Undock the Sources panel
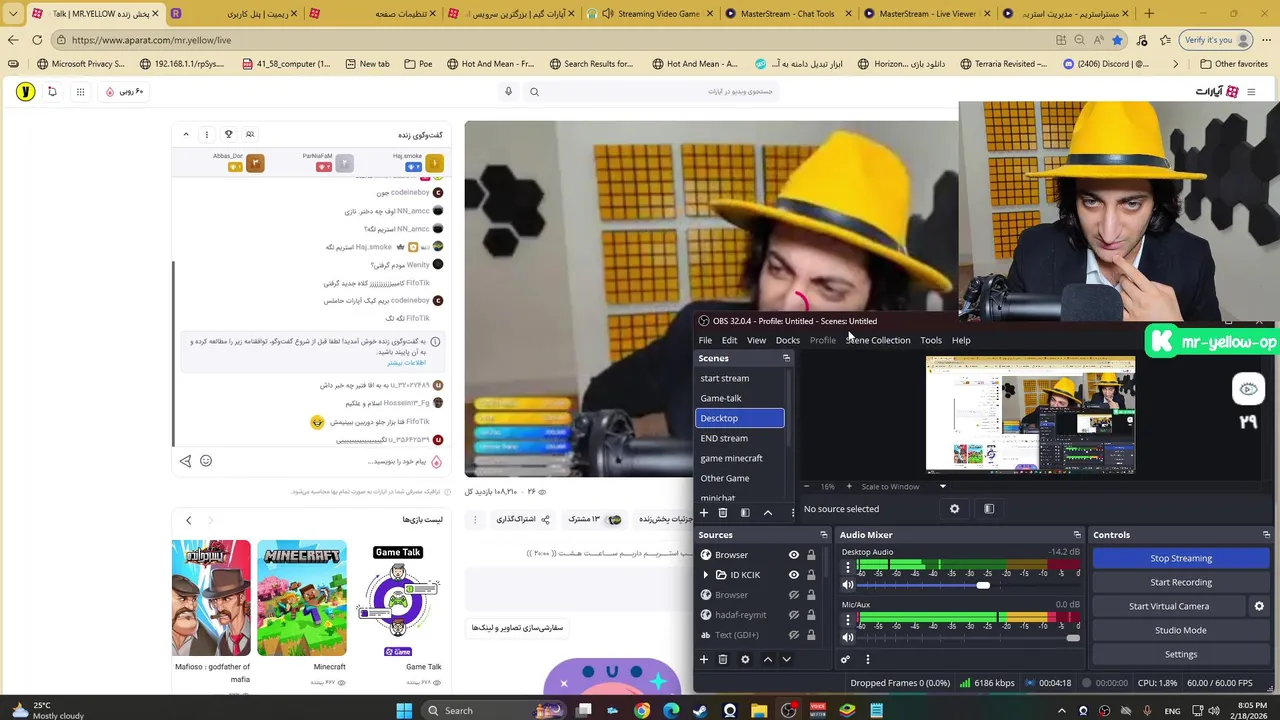 click(x=823, y=535)
